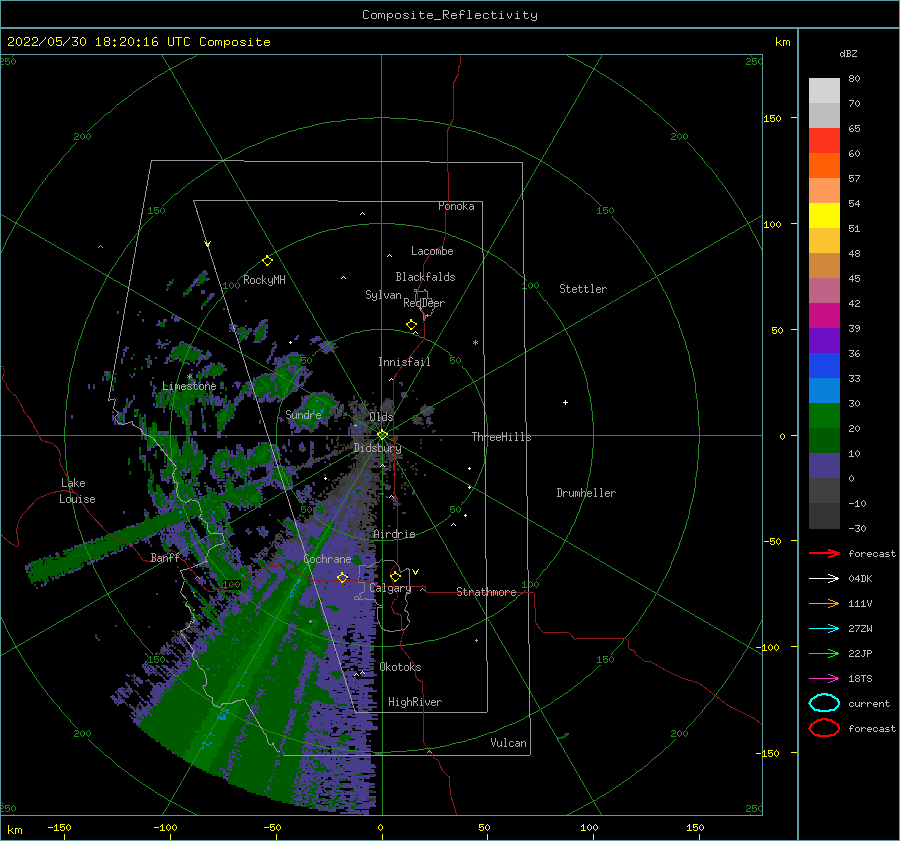The height and width of the screenshot is (841, 900).
Task: Click the Limestone map label
Action: pos(189,386)
